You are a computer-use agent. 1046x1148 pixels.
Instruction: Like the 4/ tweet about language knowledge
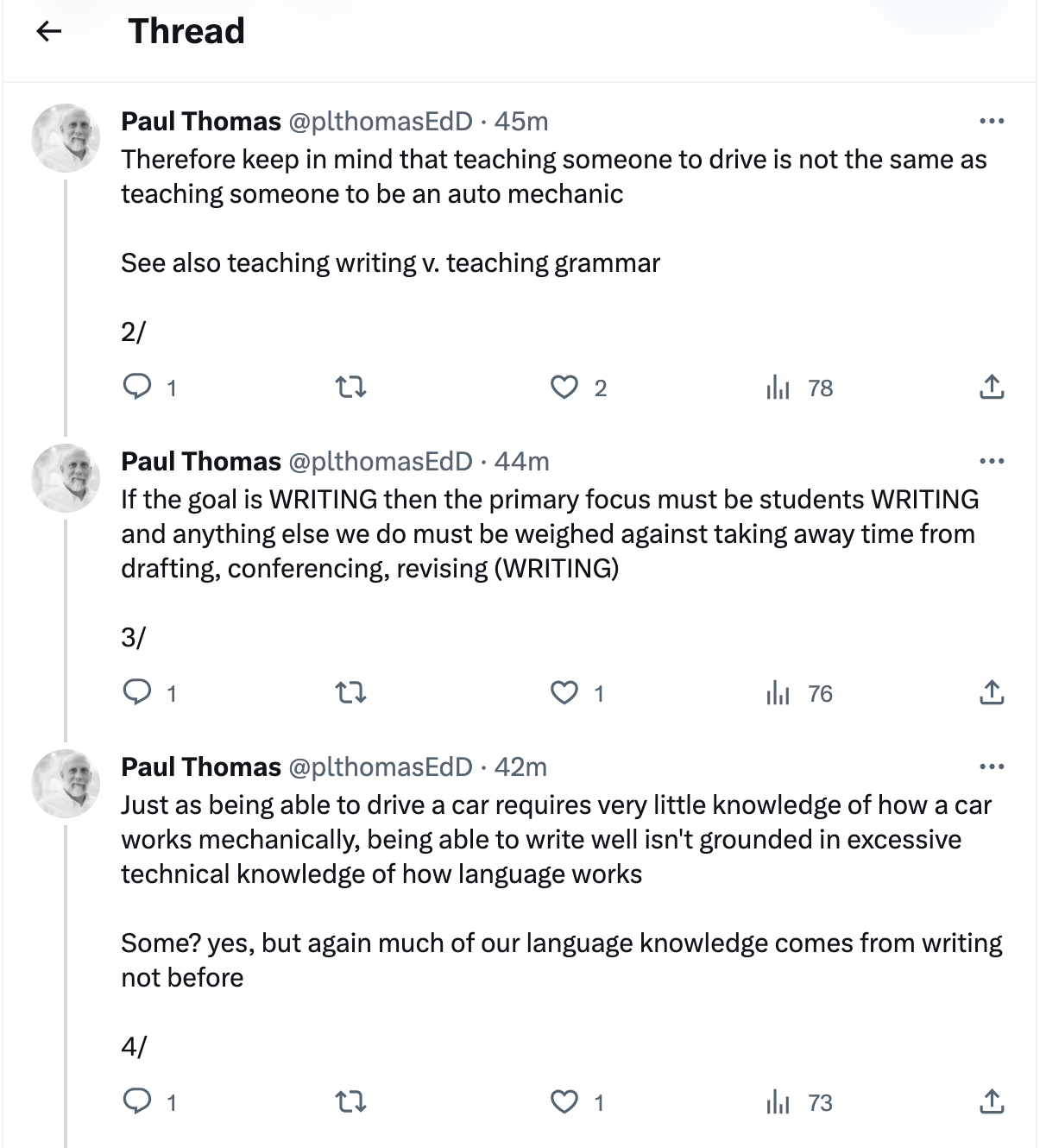tap(564, 1102)
